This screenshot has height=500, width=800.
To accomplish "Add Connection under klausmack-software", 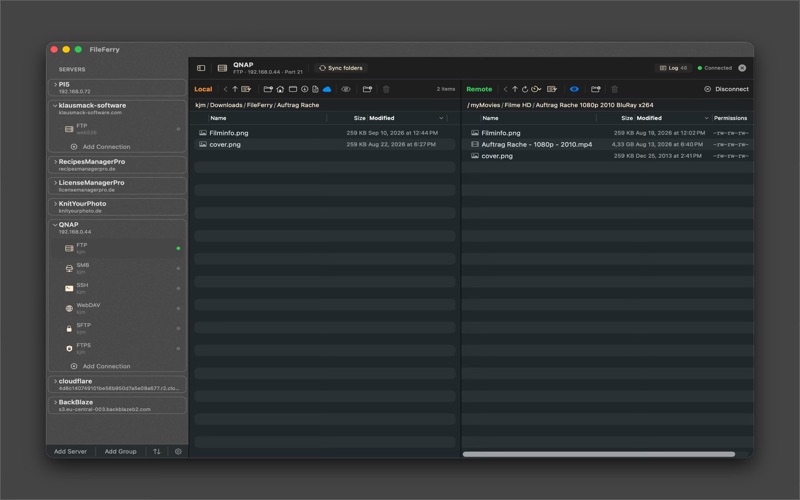I will pos(101,146).
